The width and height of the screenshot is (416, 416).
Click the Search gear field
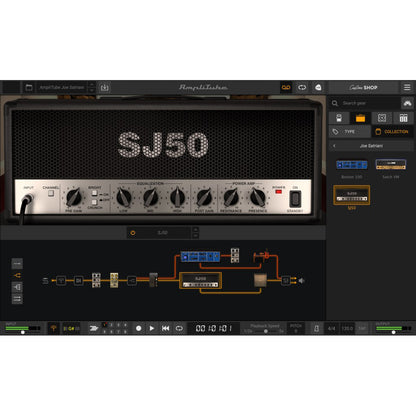pos(365,103)
